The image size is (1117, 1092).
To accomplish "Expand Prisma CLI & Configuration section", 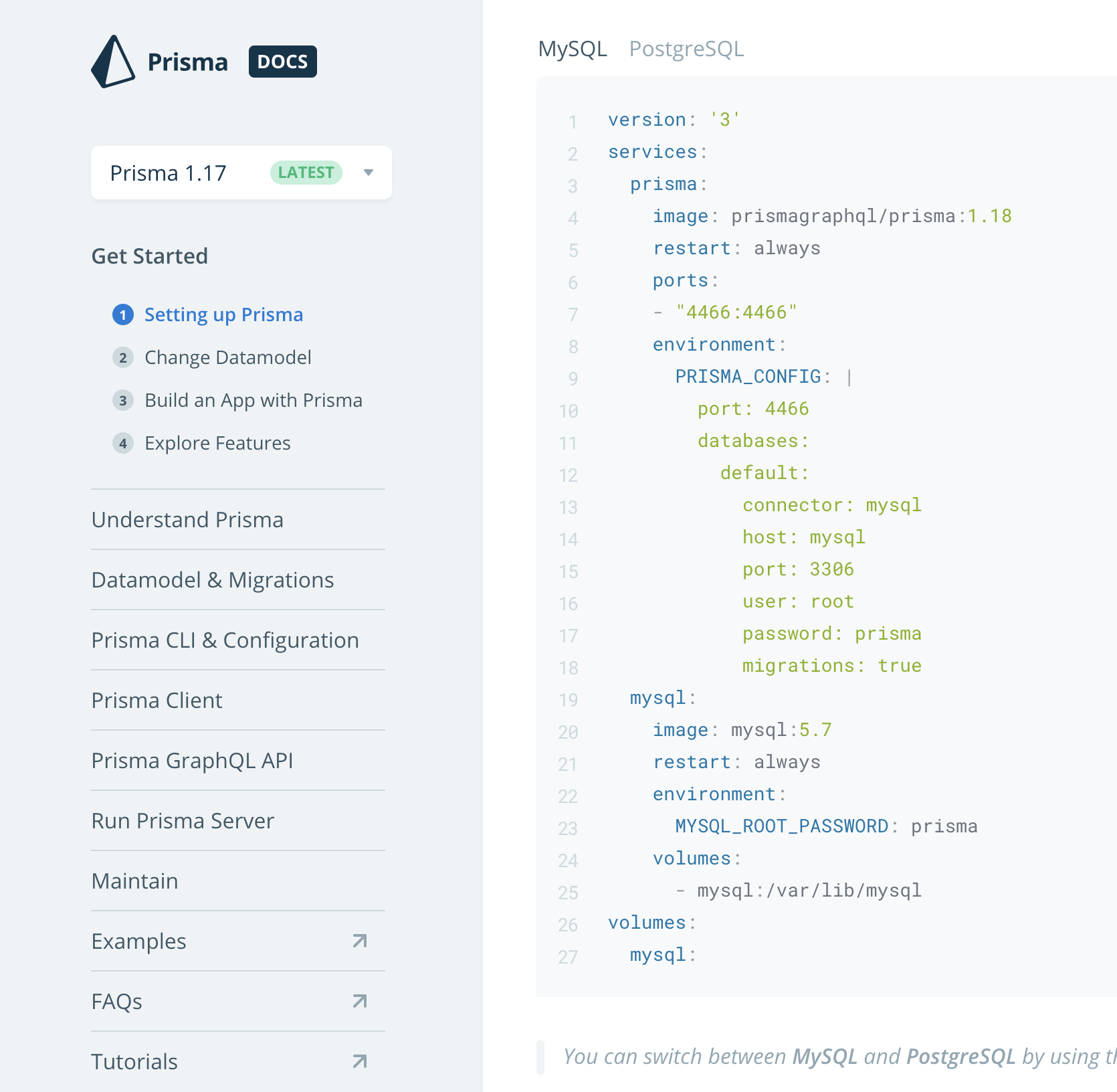I will [x=238, y=640].
